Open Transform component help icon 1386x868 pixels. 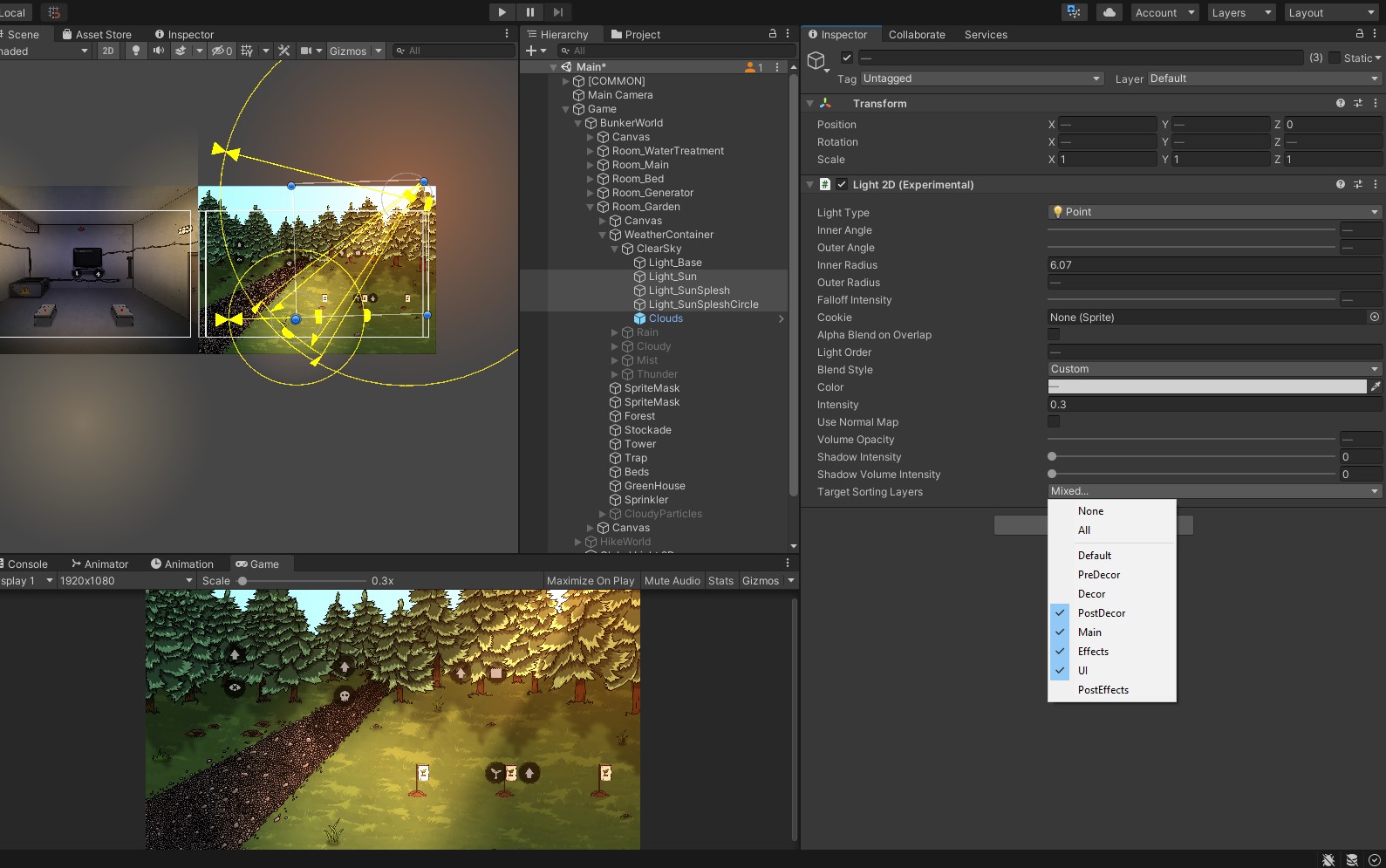click(x=1341, y=103)
